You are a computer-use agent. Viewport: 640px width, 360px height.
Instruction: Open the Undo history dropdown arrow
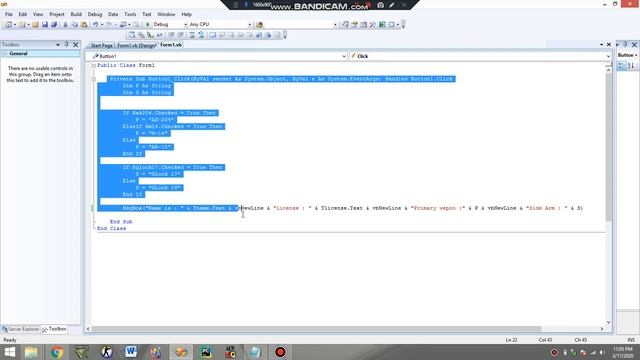(x=102, y=24)
